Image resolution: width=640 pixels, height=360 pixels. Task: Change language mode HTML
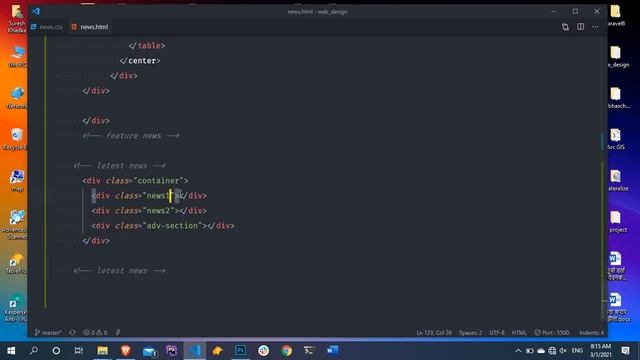[519, 333]
